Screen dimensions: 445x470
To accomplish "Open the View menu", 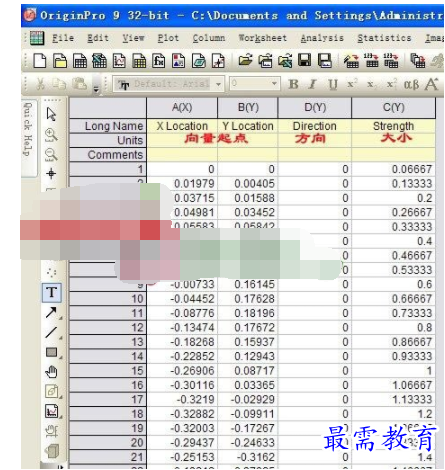I will (133, 38).
